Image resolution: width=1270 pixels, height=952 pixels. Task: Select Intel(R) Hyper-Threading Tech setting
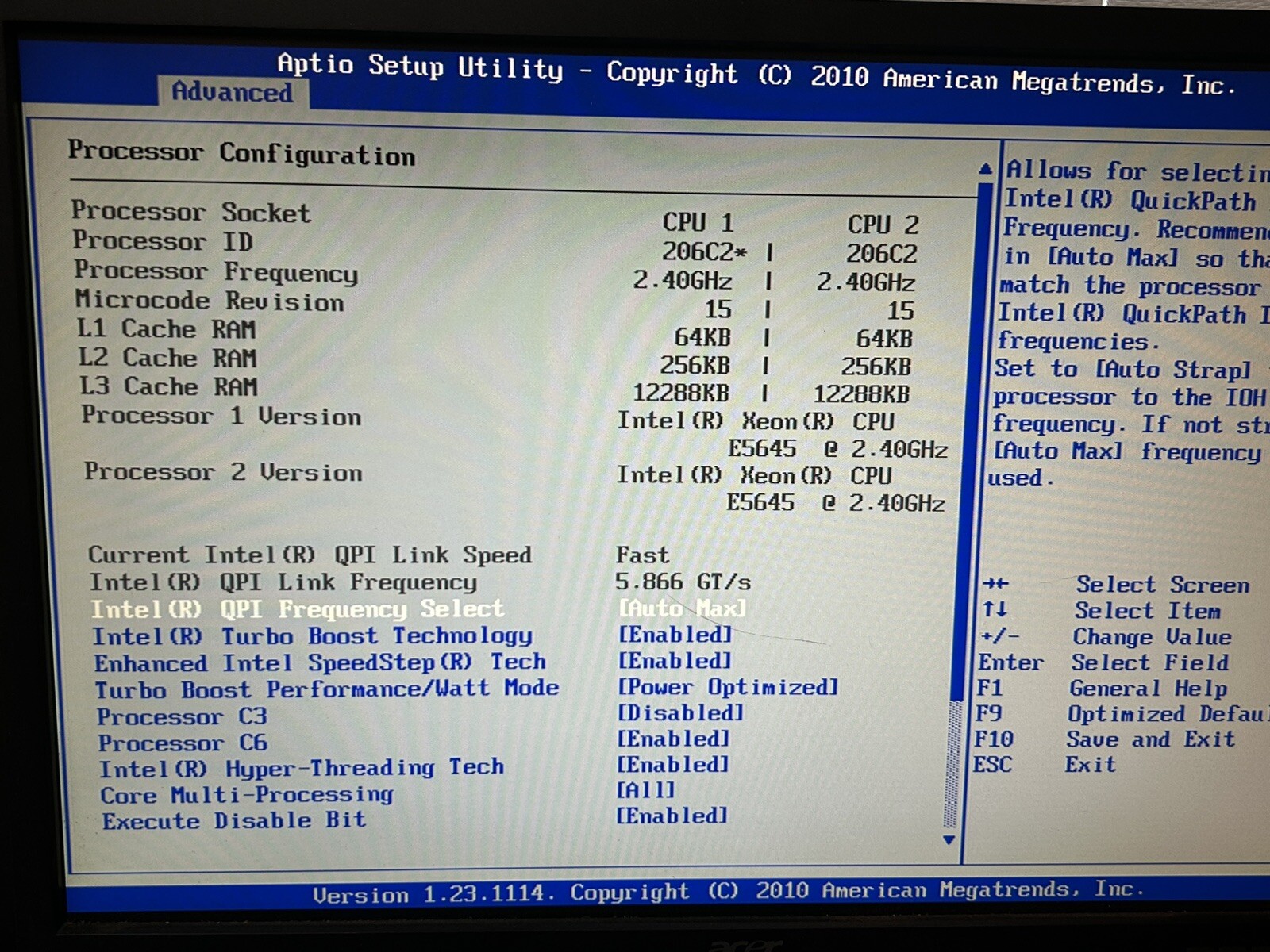[x=301, y=769]
